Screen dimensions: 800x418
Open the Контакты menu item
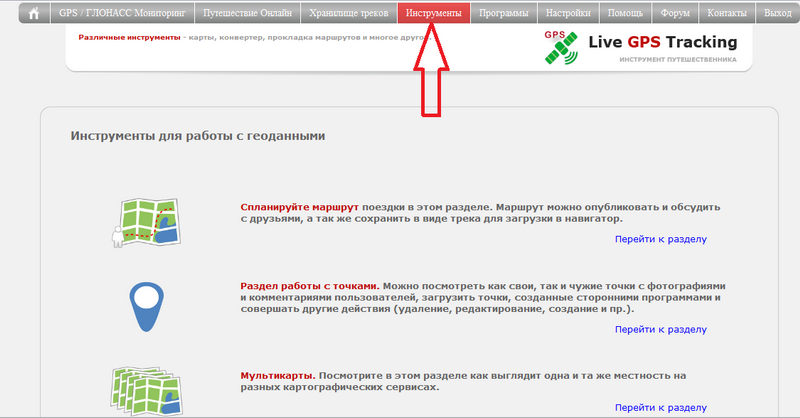[727, 14]
